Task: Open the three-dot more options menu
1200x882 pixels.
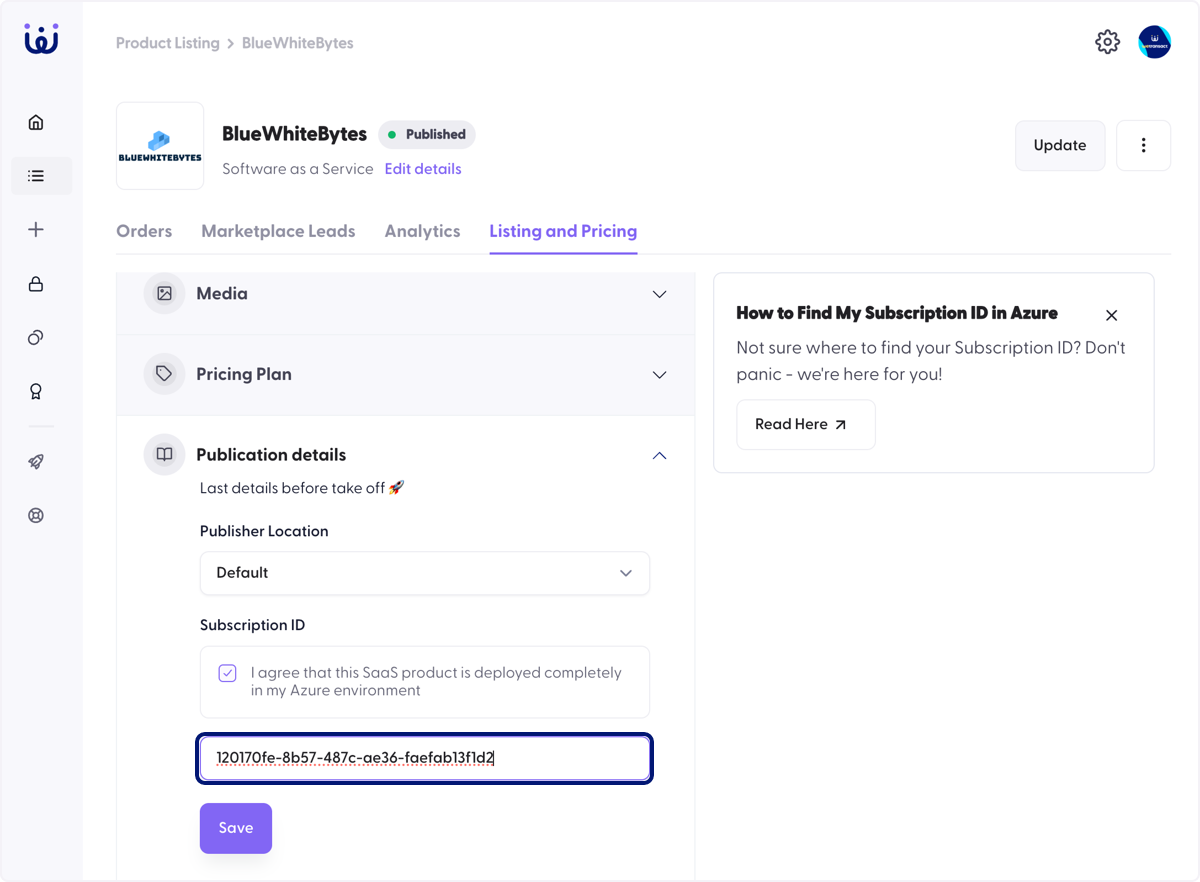Action: (1143, 145)
